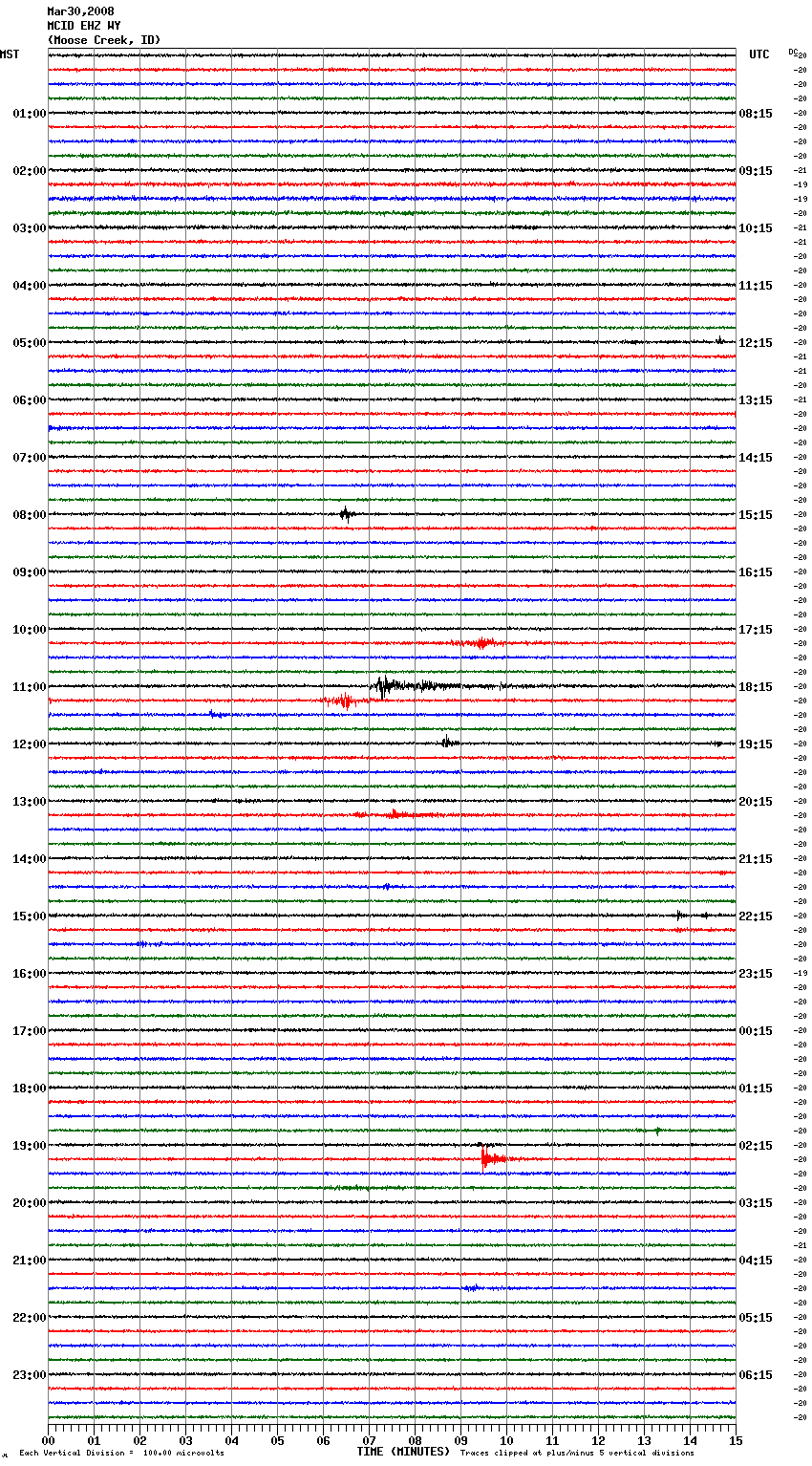This screenshot has width=812, height=1466.
Task: Click the 20:15 UTC label
Action: click(x=756, y=802)
